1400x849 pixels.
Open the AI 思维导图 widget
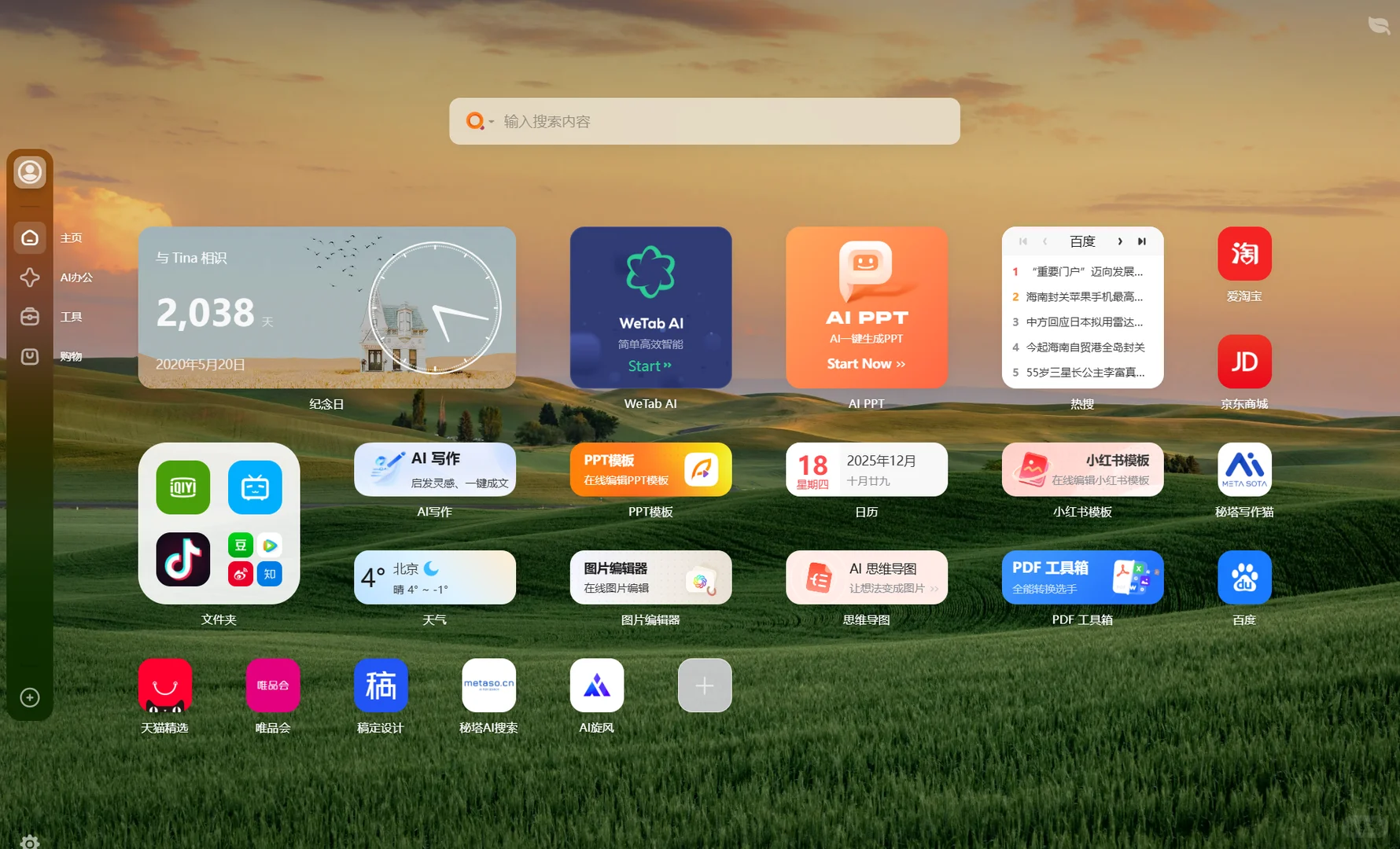[867, 578]
